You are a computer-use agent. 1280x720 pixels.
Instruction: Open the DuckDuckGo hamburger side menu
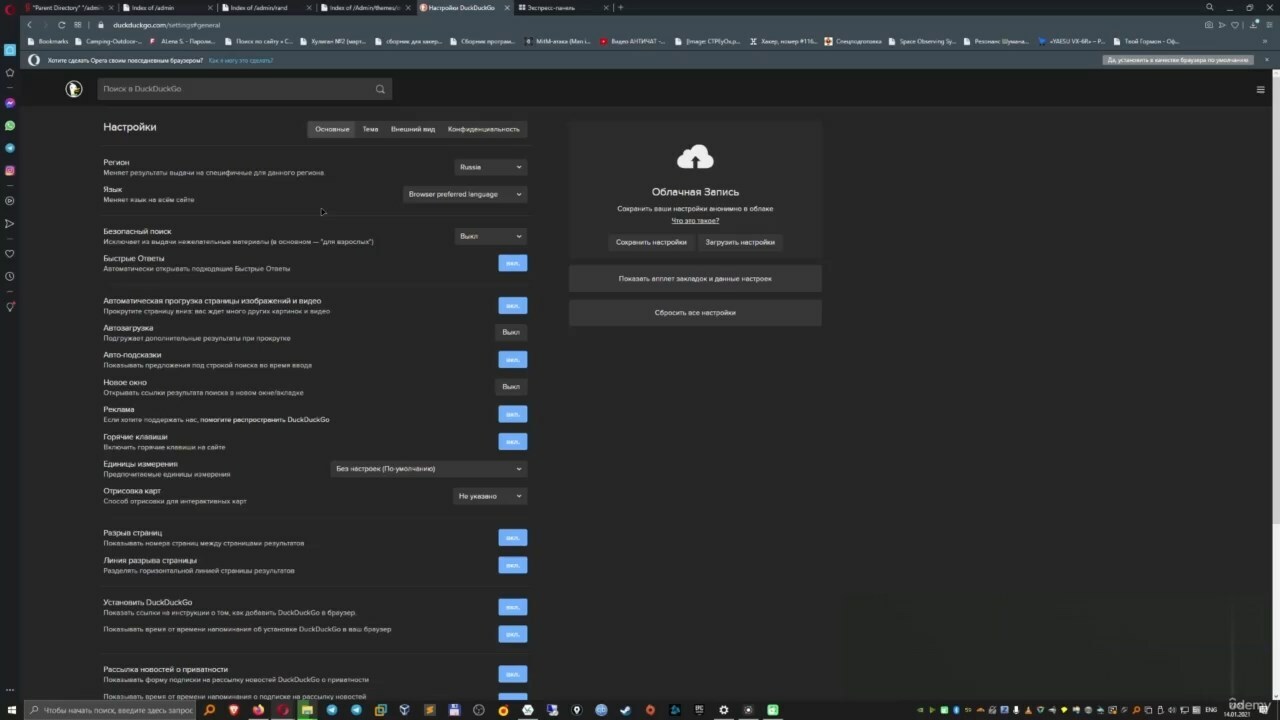tap(1260, 89)
